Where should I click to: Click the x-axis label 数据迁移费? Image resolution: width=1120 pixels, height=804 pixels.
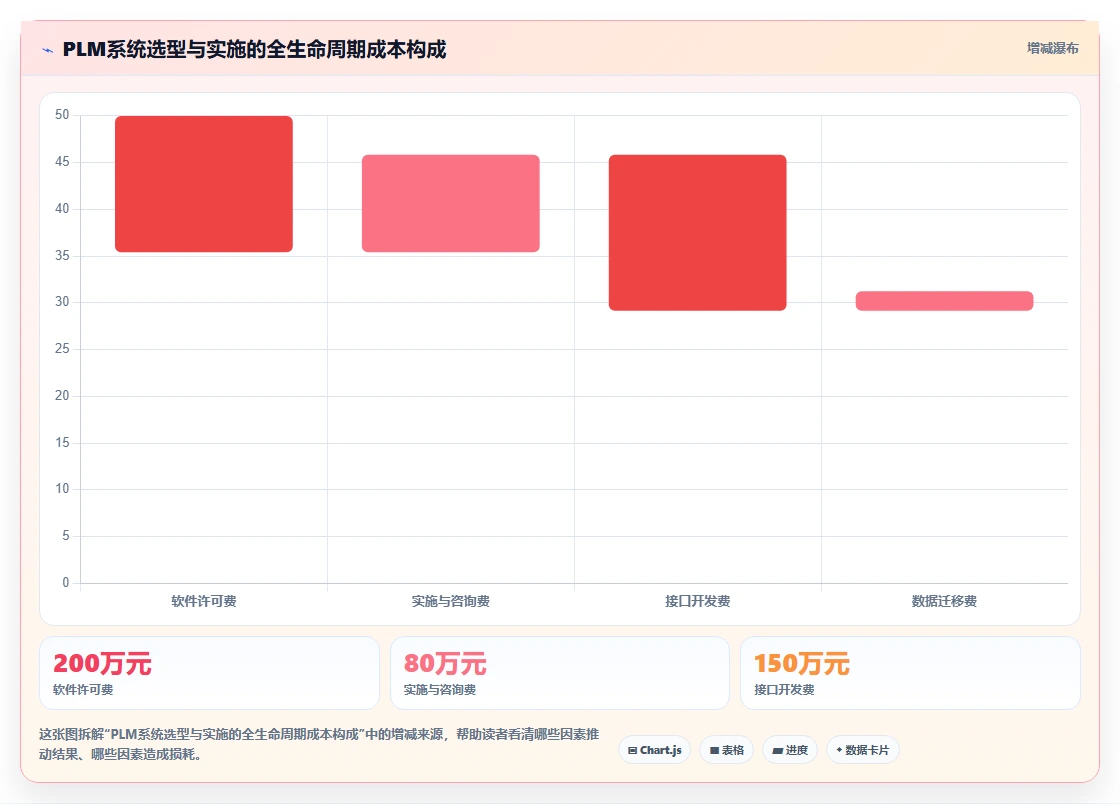(944, 601)
